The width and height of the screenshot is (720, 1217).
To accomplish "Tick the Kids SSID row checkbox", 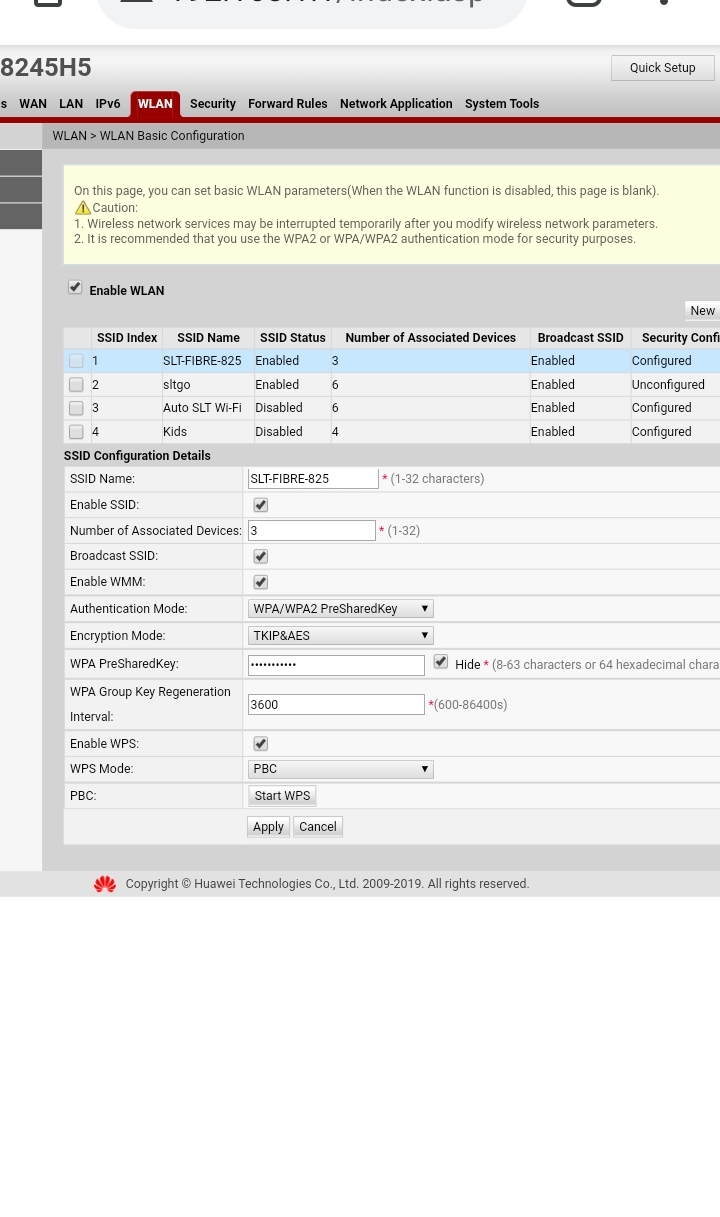I will 76,432.
